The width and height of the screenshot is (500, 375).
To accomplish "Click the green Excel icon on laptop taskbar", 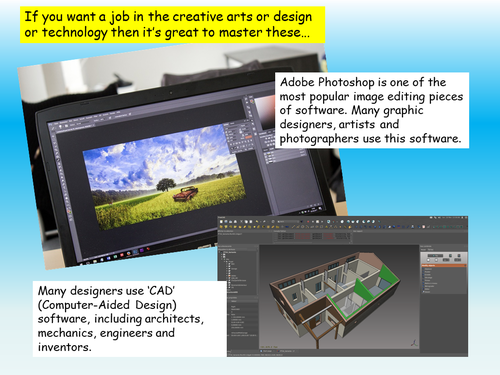I will [x=115, y=257].
